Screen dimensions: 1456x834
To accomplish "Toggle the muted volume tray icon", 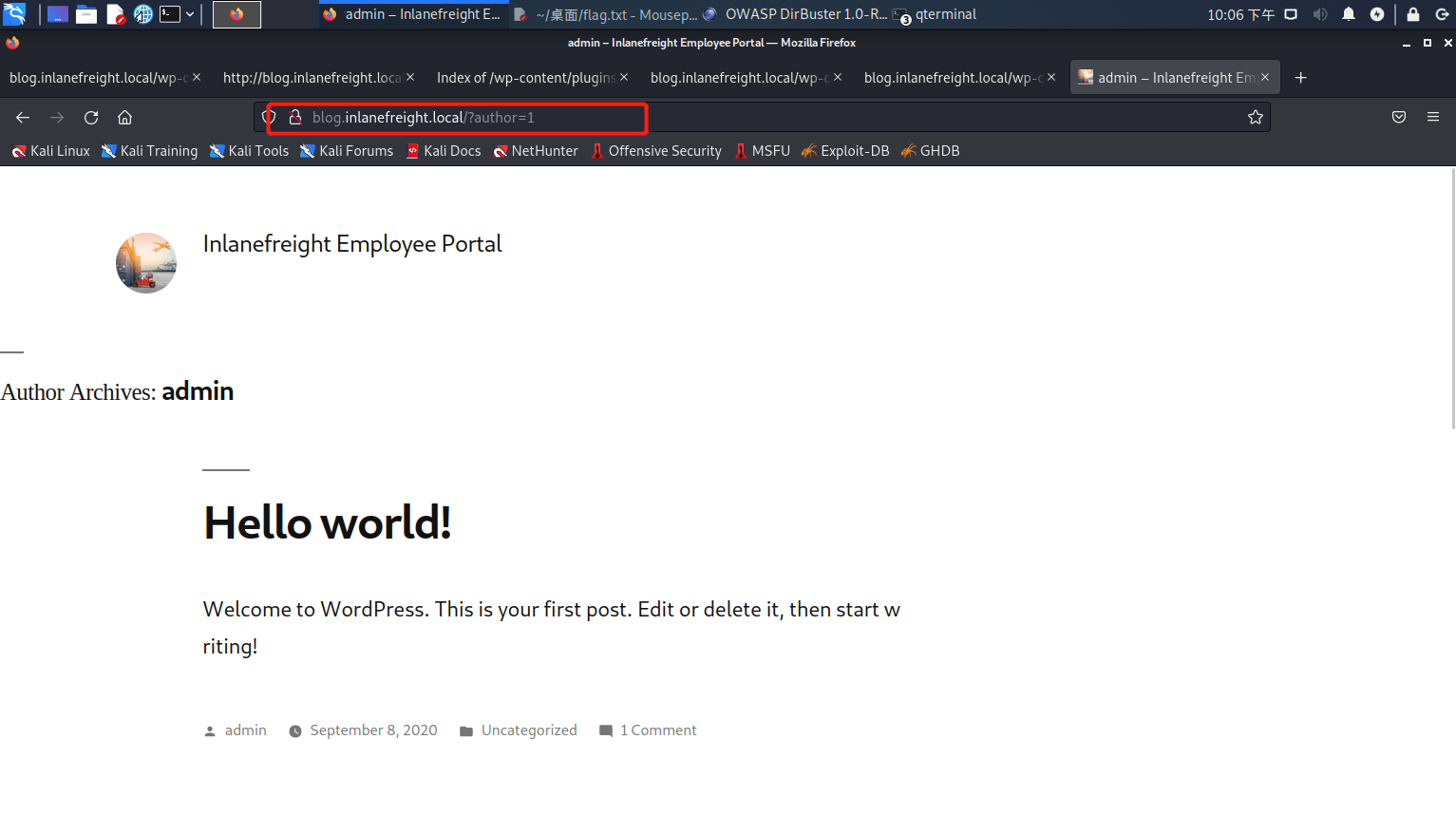I will click(x=1320, y=14).
